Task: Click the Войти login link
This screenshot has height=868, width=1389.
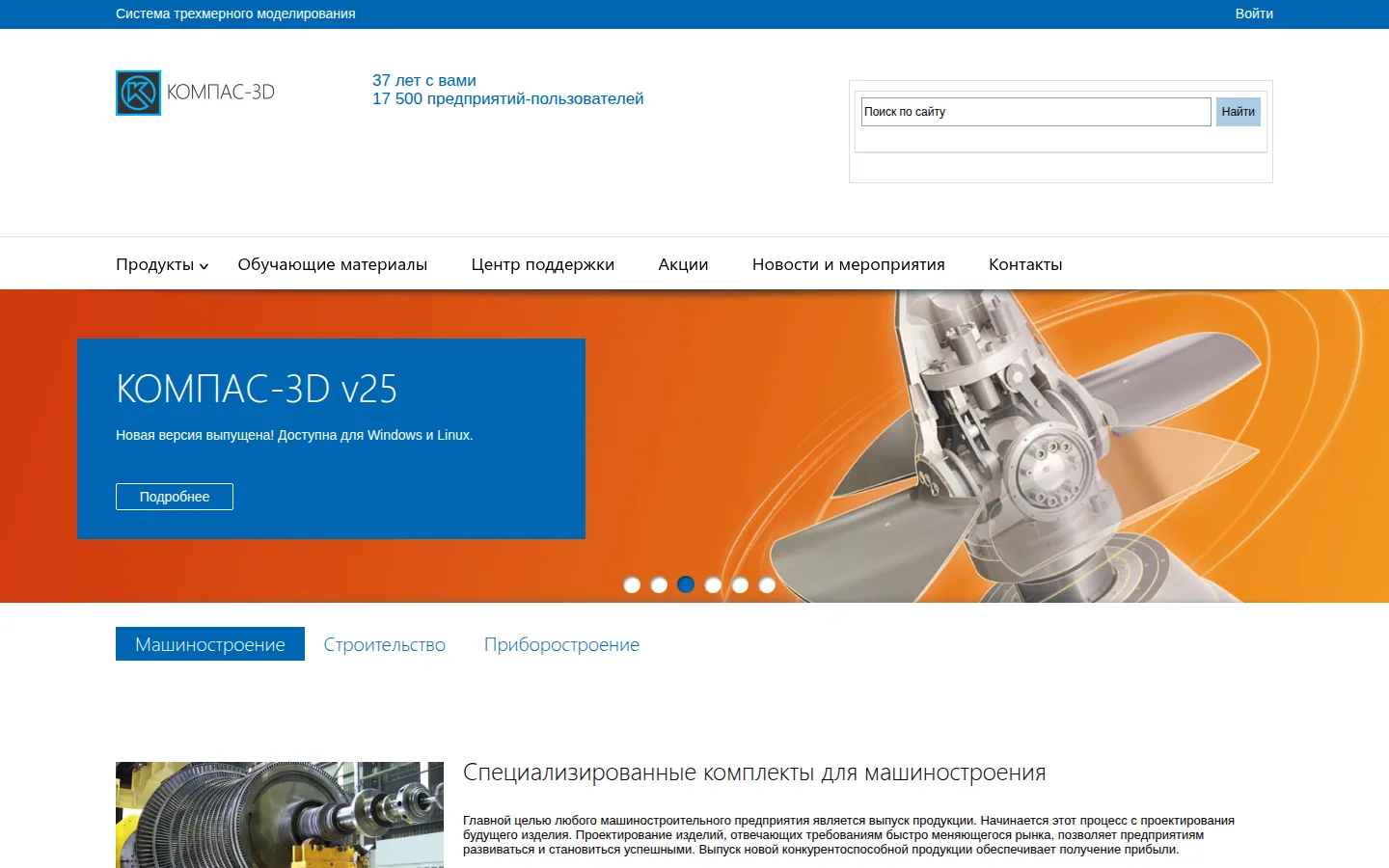Action: point(1254,14)
